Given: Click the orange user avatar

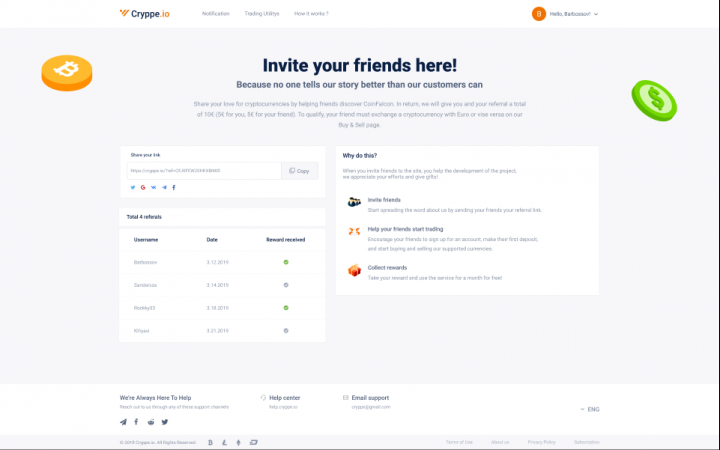Looking at the screenshot, I should pyautogui.click(x=539, y=14).
